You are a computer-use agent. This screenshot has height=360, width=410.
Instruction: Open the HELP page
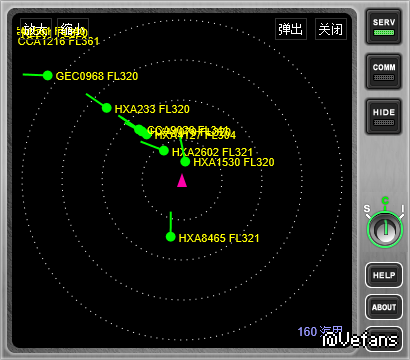(384, 275)
